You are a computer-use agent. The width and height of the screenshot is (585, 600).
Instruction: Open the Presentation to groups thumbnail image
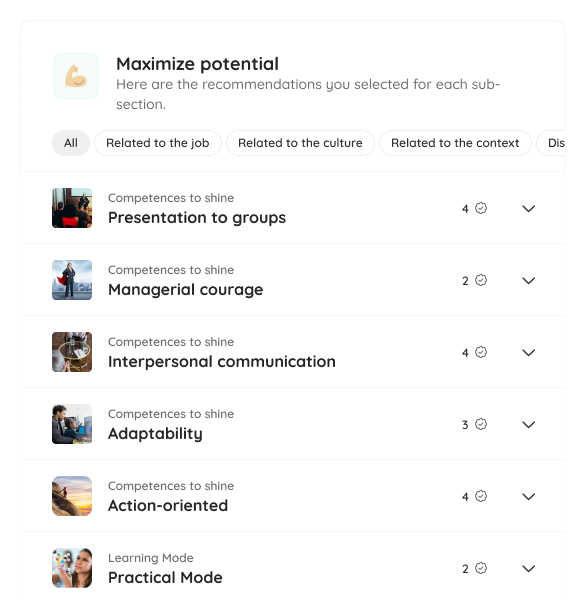[x=72, y=208]
